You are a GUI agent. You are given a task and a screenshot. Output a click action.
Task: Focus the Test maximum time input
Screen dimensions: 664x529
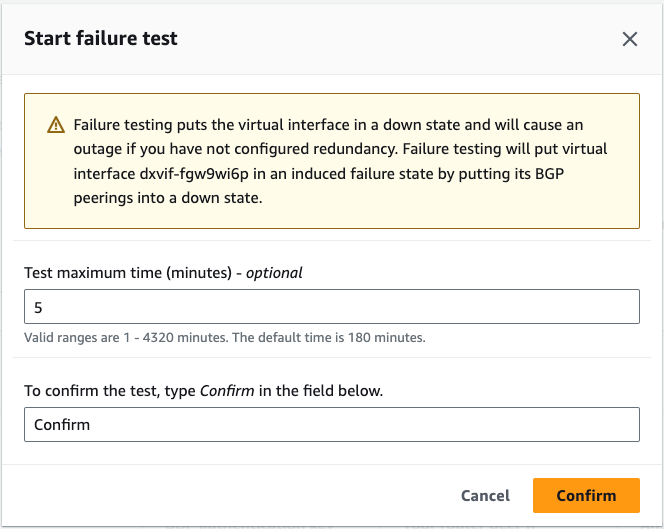[331, 306]
